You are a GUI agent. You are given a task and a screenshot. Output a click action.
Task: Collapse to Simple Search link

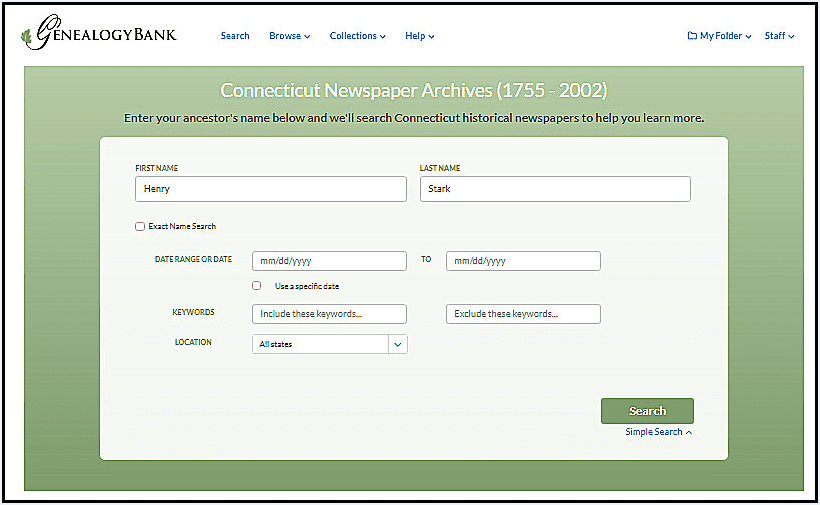point(658,432)
